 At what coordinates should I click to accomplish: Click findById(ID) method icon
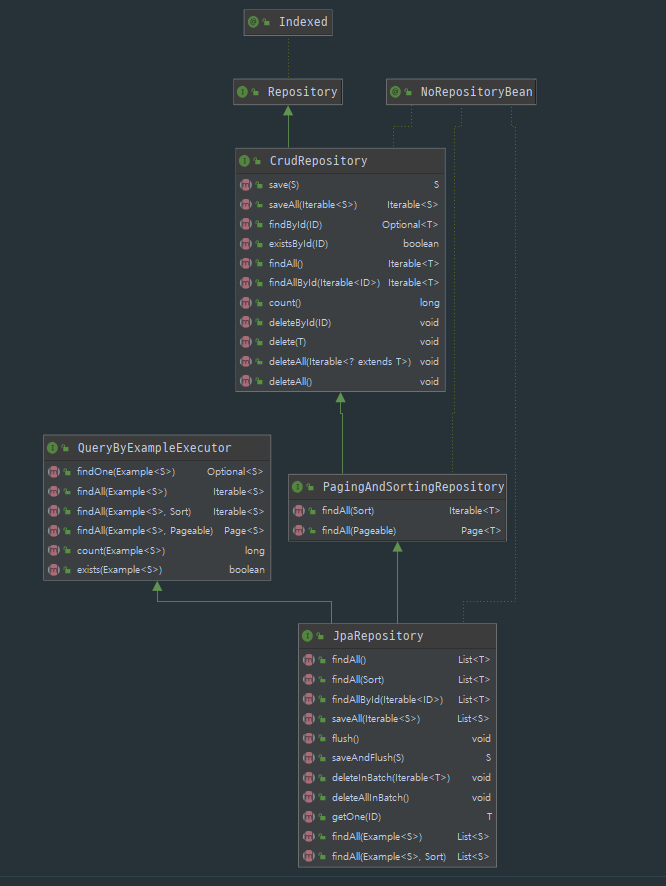tap(245, 224)
